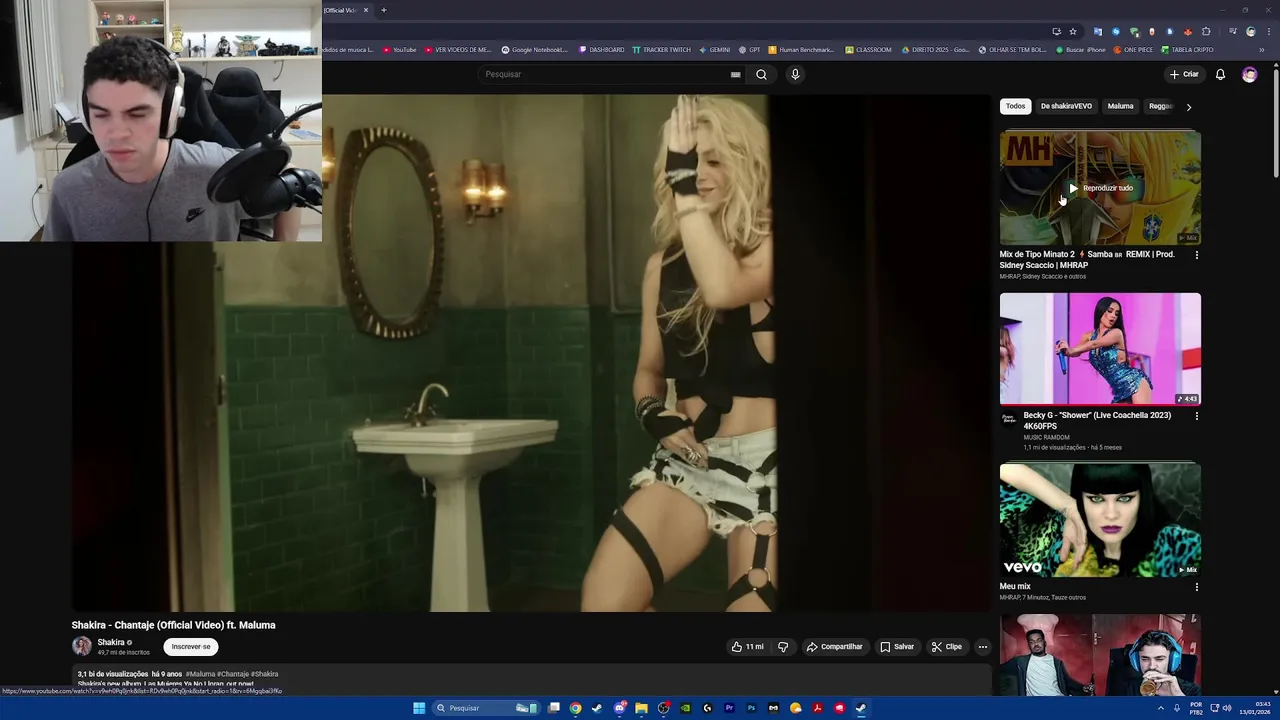Click the Mix de Tipo Minato 2 title
The image size is (1280, 720).
coord(1087,260)
